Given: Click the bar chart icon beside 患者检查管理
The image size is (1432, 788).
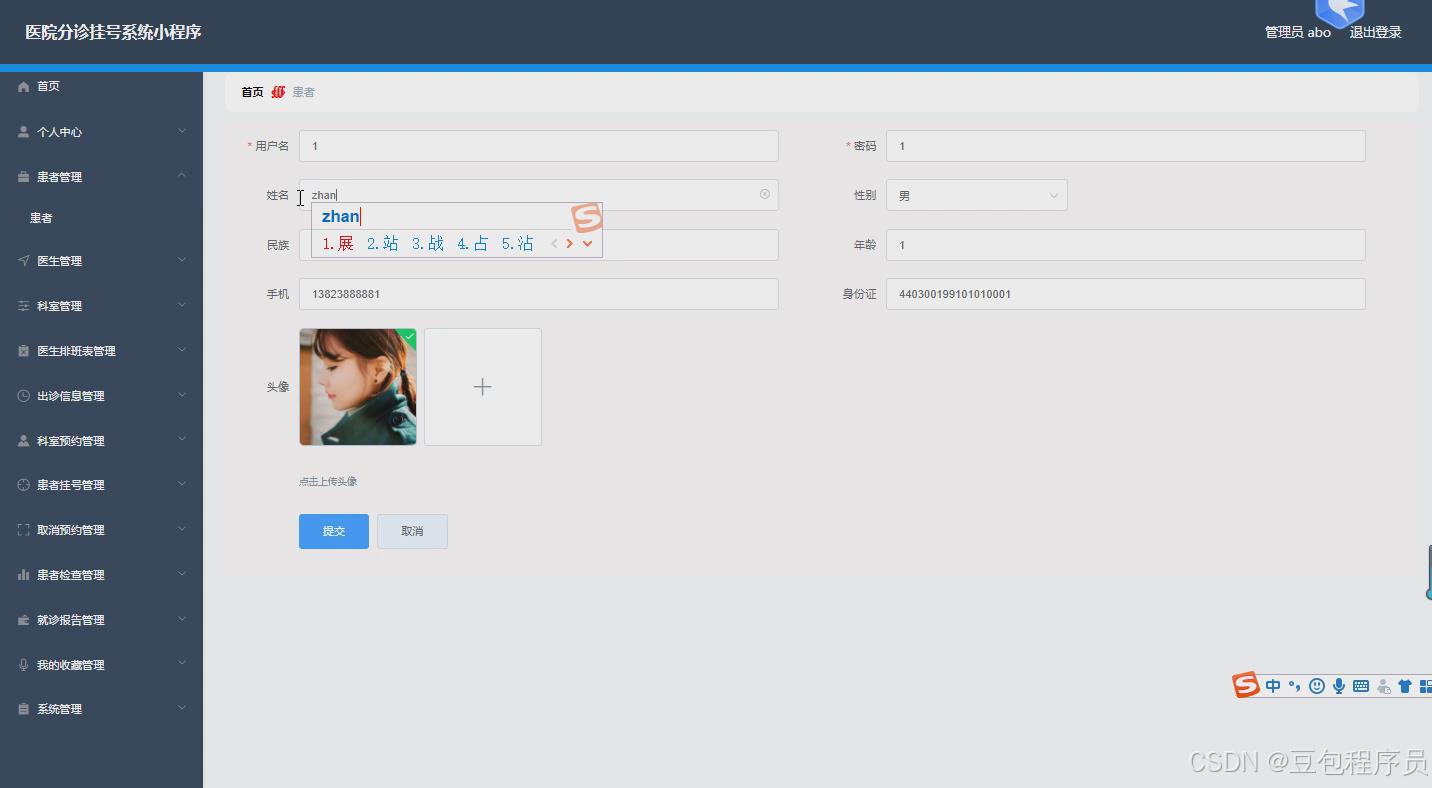Looking at the screenshot, I should click(x=24, y=575).
